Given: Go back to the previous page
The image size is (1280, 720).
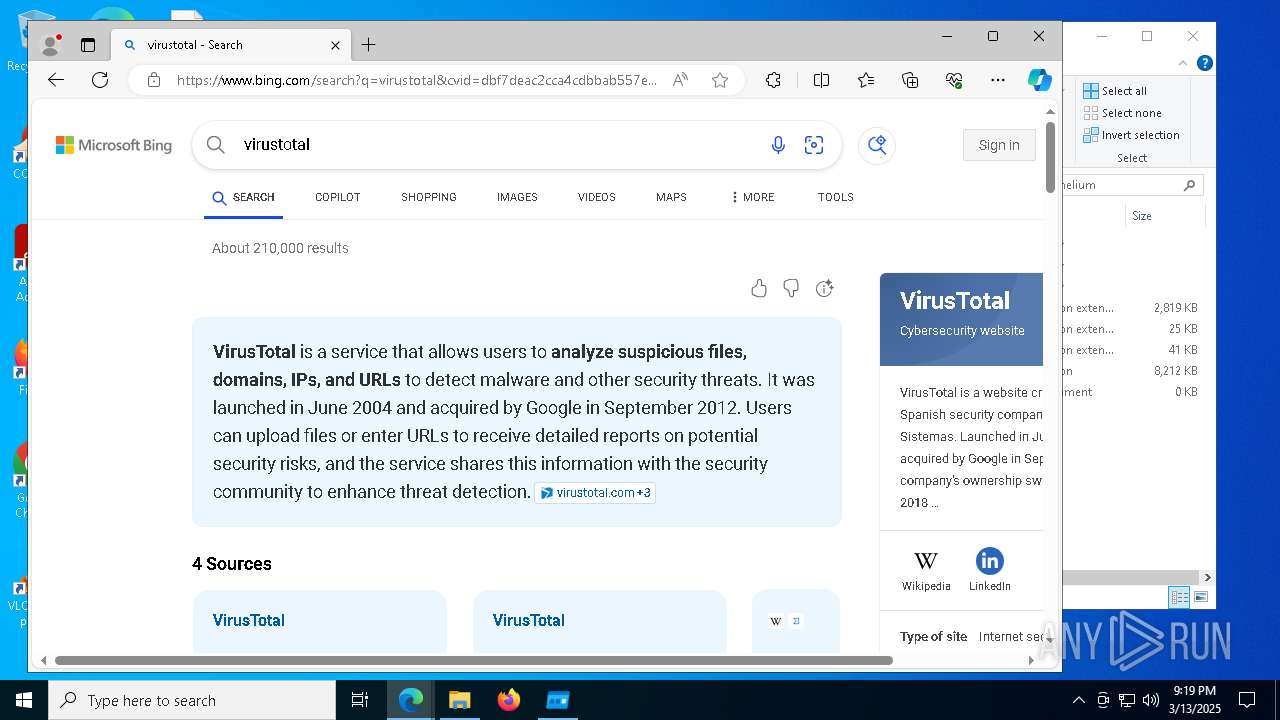Looking at the screenshot, I should [x=56, y=80].
